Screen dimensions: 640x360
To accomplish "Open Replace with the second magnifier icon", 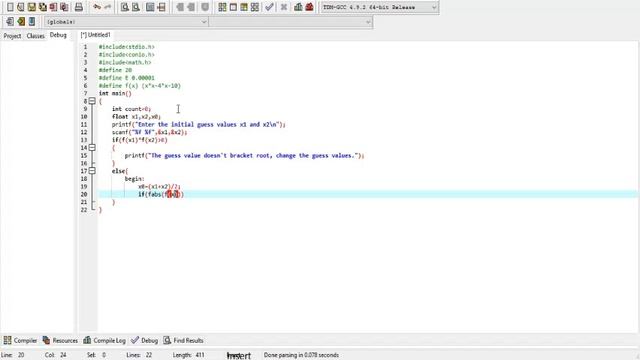I will (x=136, y=7).
